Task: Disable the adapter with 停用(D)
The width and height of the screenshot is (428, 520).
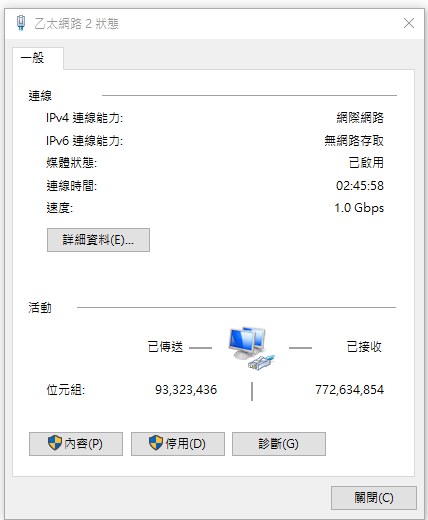Action: [x=178, y=444]
